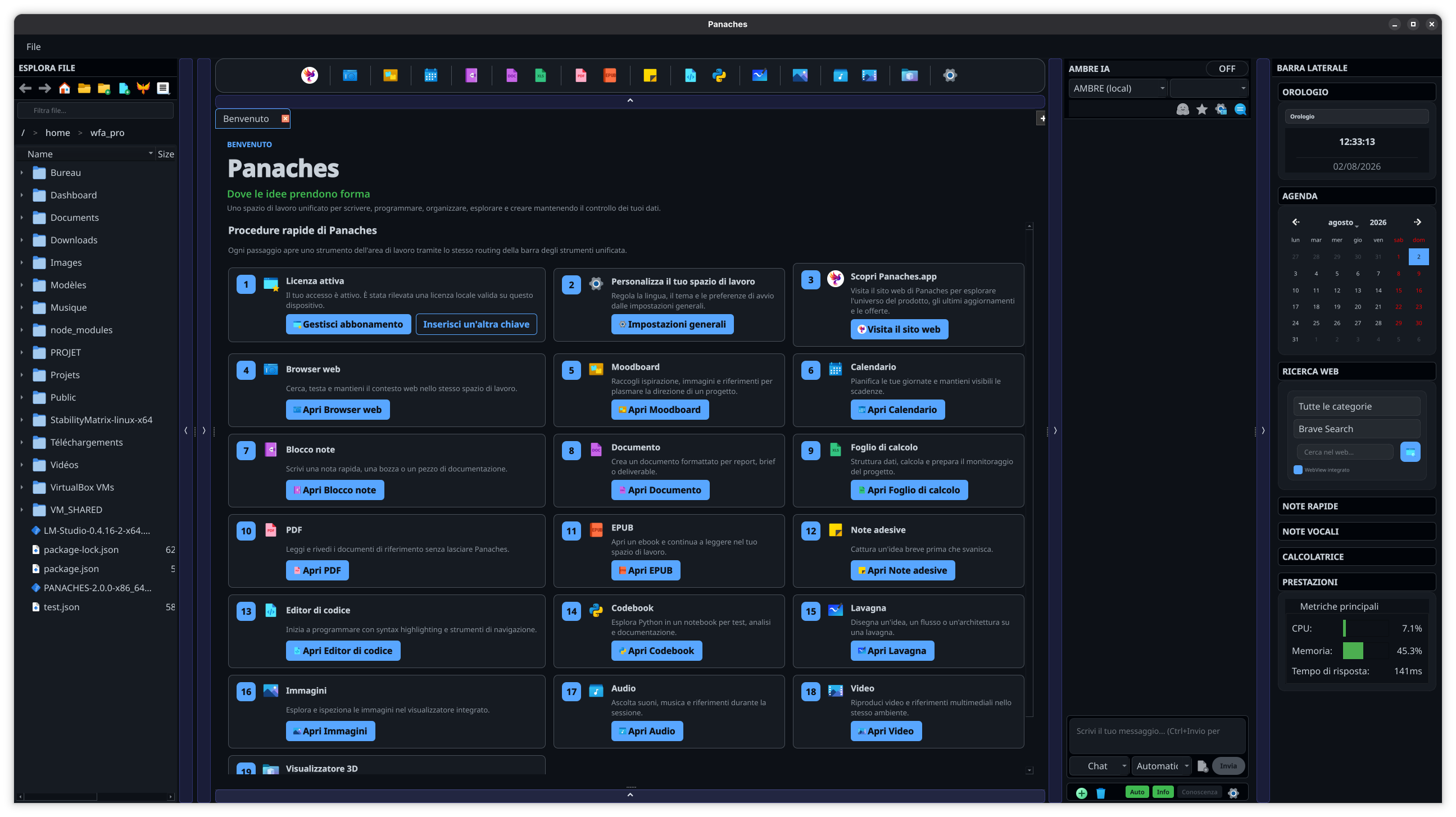1456x817 pixels.
Task: Open the File menu
Action: [x=33, y=47]
